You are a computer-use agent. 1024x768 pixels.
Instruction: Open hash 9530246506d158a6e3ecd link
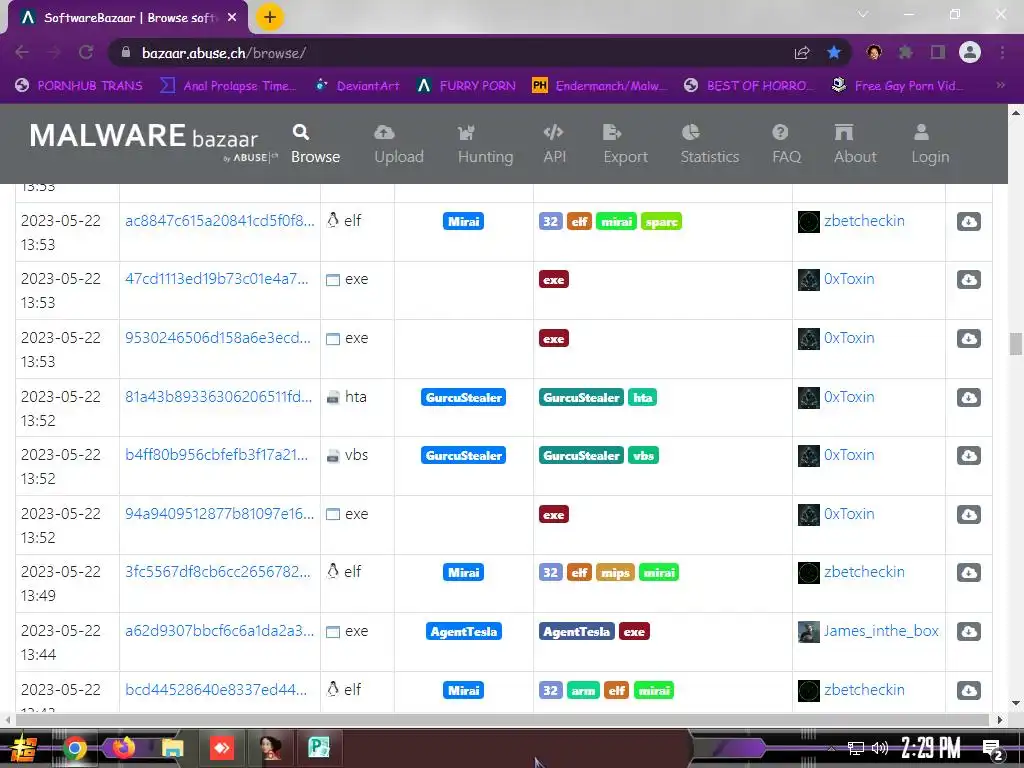tap(217, 338)
